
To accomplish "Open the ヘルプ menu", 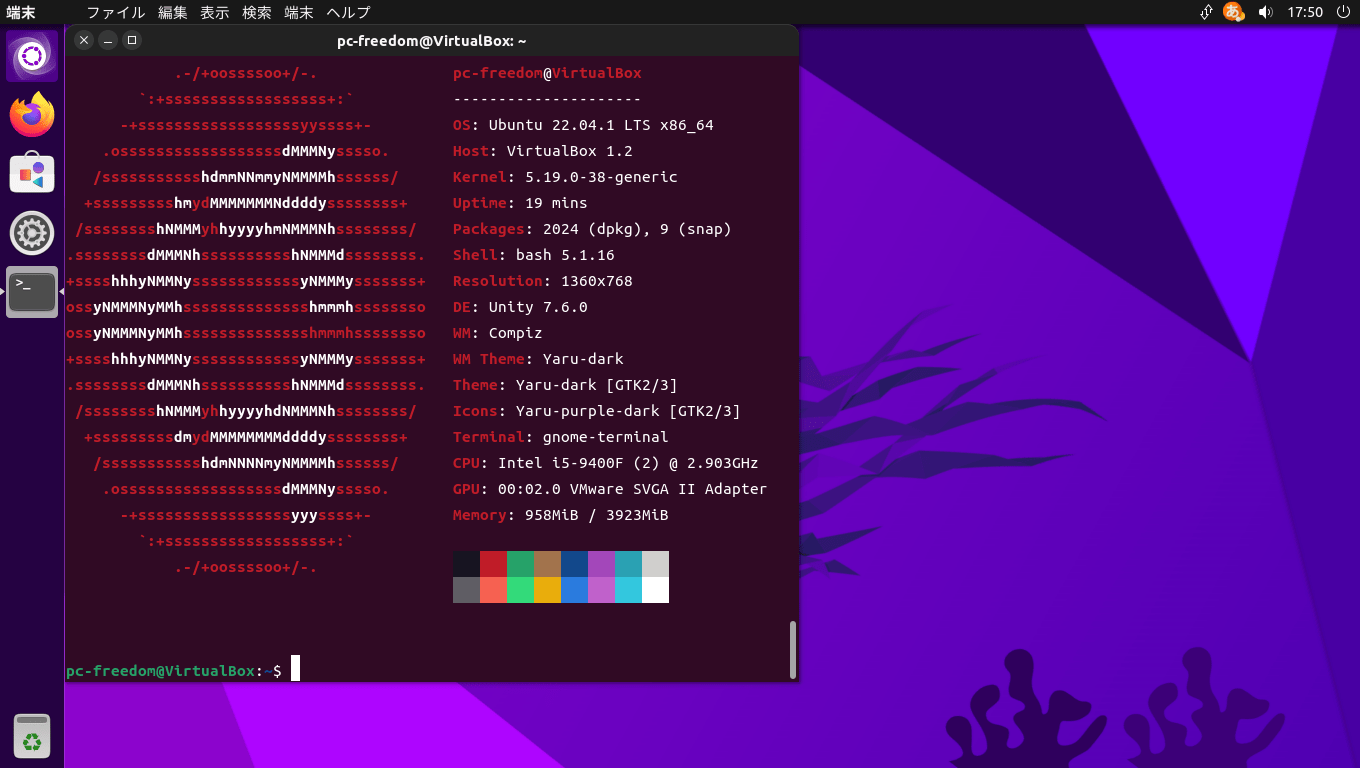I will [x=348, y=12].
